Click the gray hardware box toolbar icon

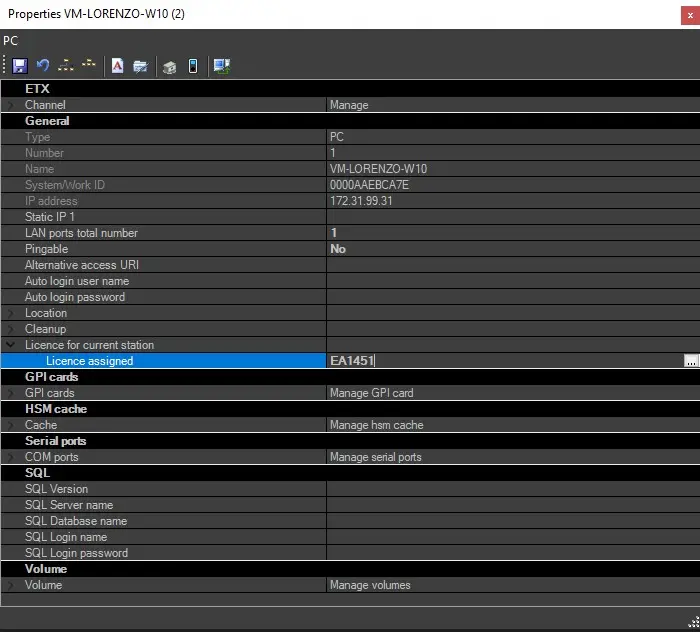pos(170,66)
